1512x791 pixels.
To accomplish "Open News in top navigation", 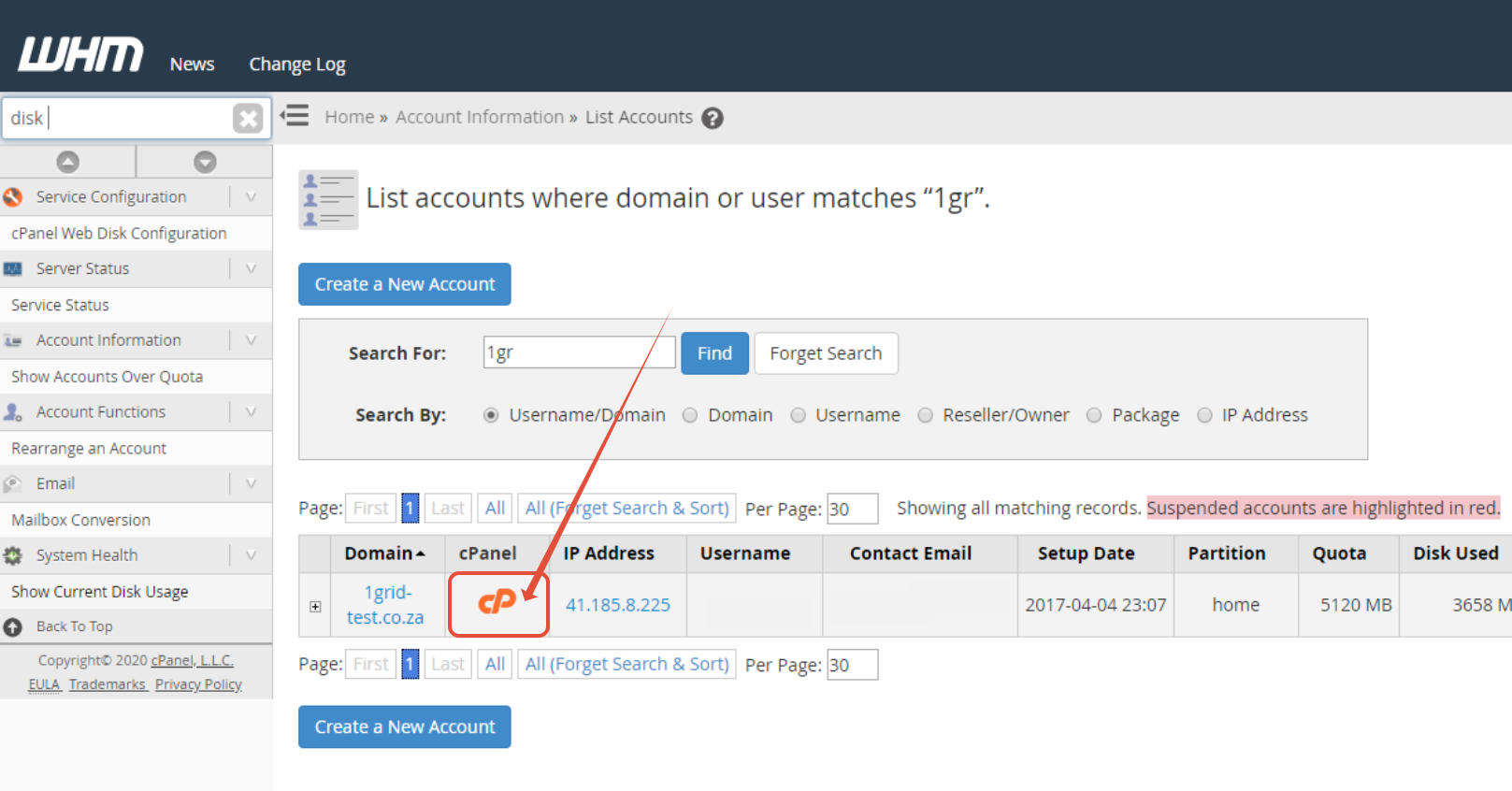I will 192,65.
